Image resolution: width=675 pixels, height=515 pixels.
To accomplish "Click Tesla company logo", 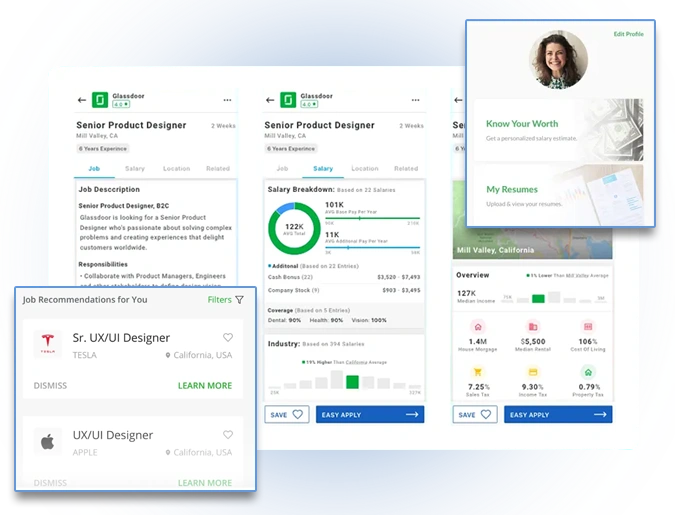I will (48, 343).
